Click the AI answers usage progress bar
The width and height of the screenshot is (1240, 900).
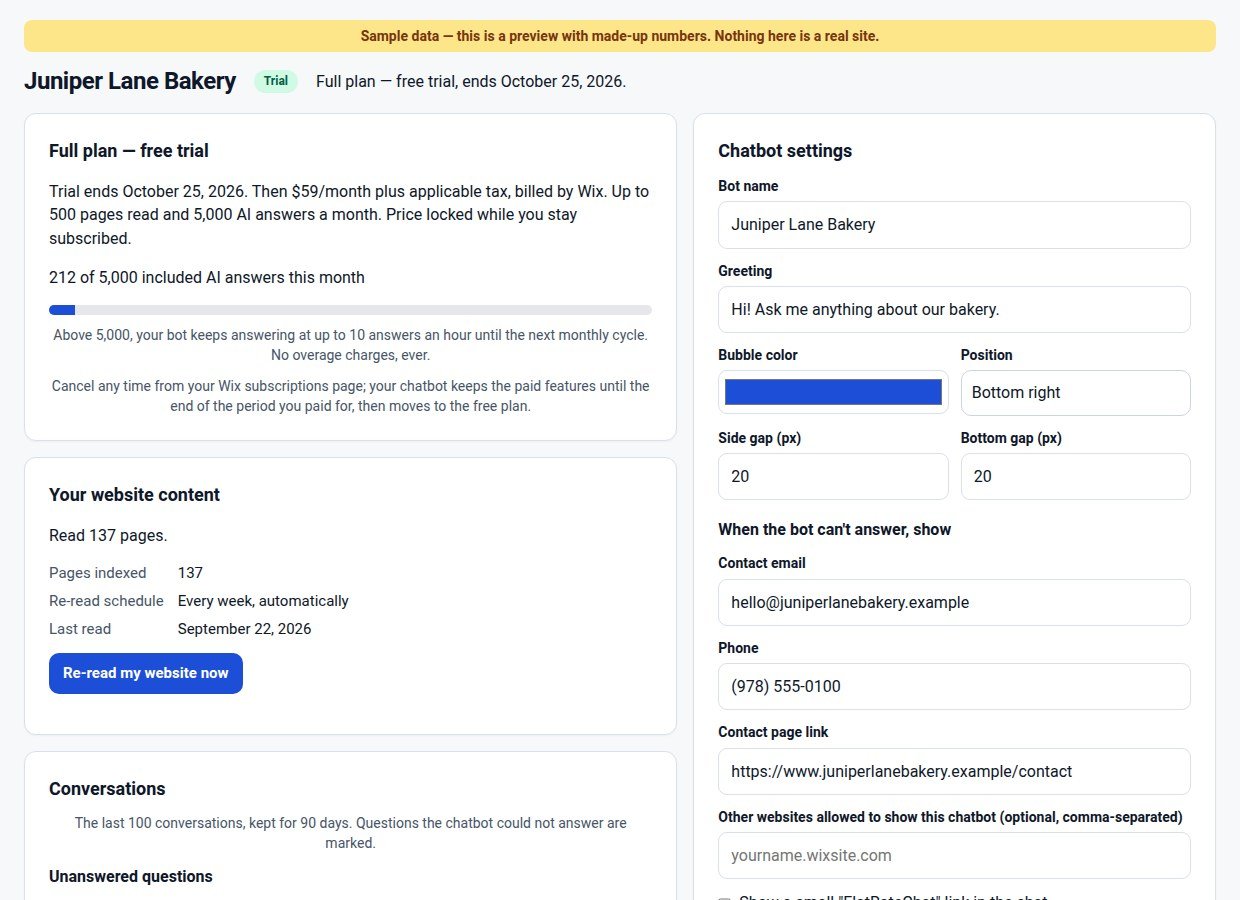point(350,310)
